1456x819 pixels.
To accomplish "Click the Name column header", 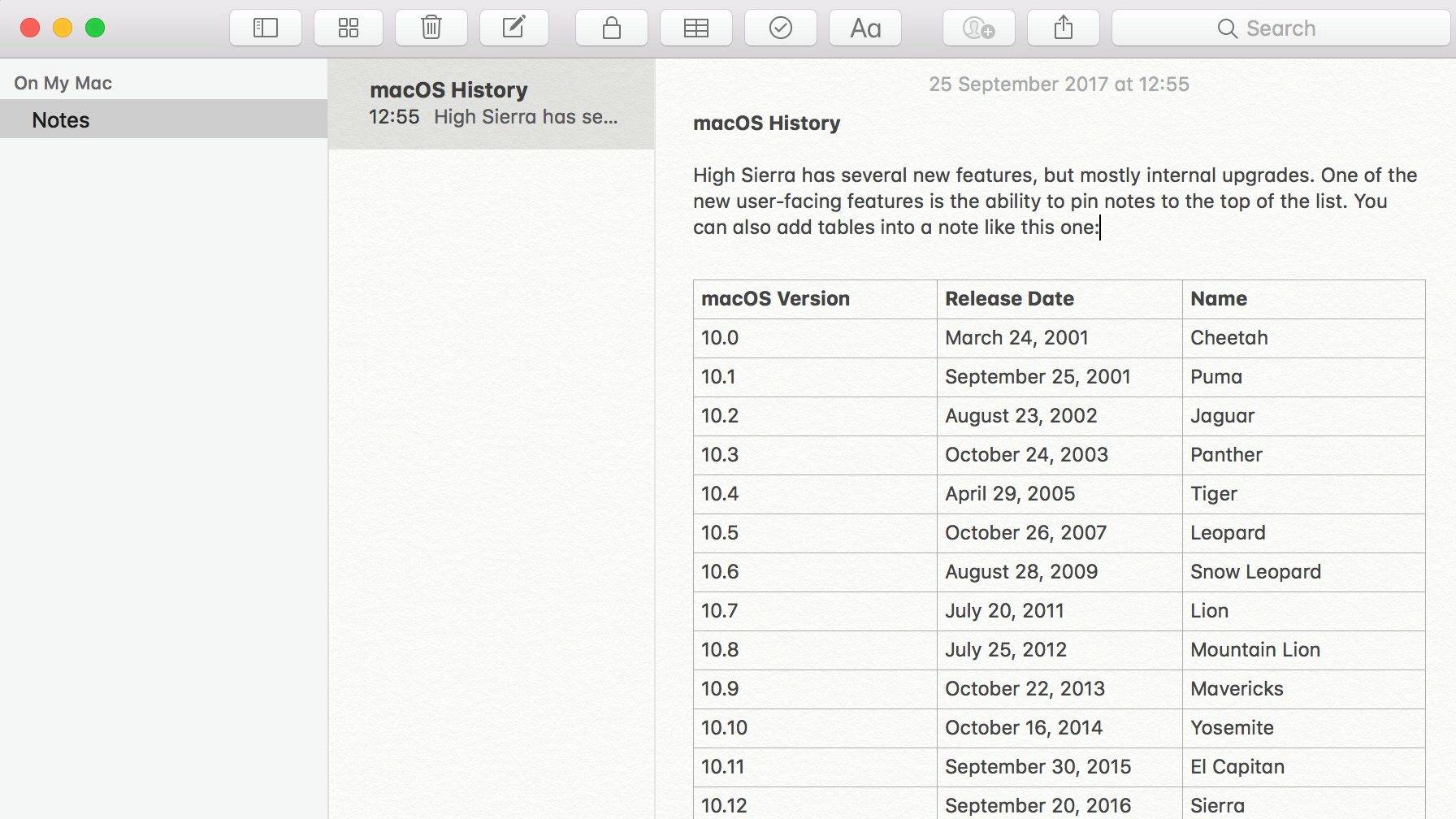I will (1304, 299).
